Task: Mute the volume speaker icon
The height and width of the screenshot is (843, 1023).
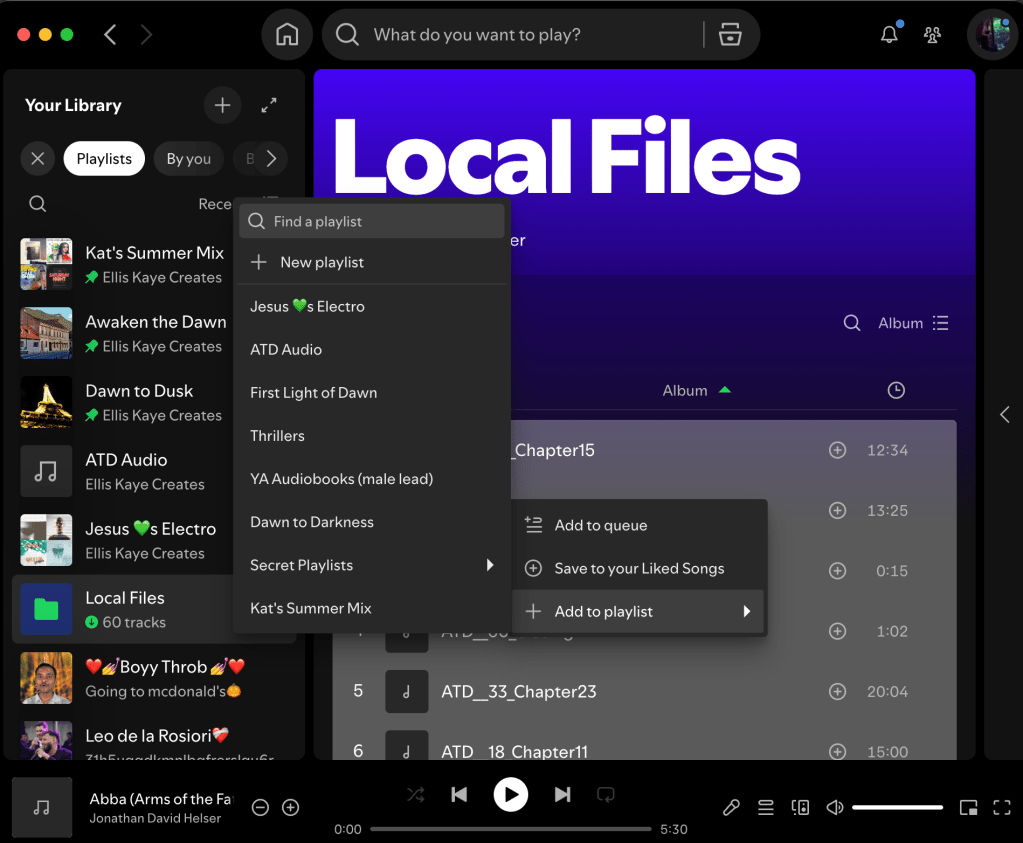Action: point(834,807)
